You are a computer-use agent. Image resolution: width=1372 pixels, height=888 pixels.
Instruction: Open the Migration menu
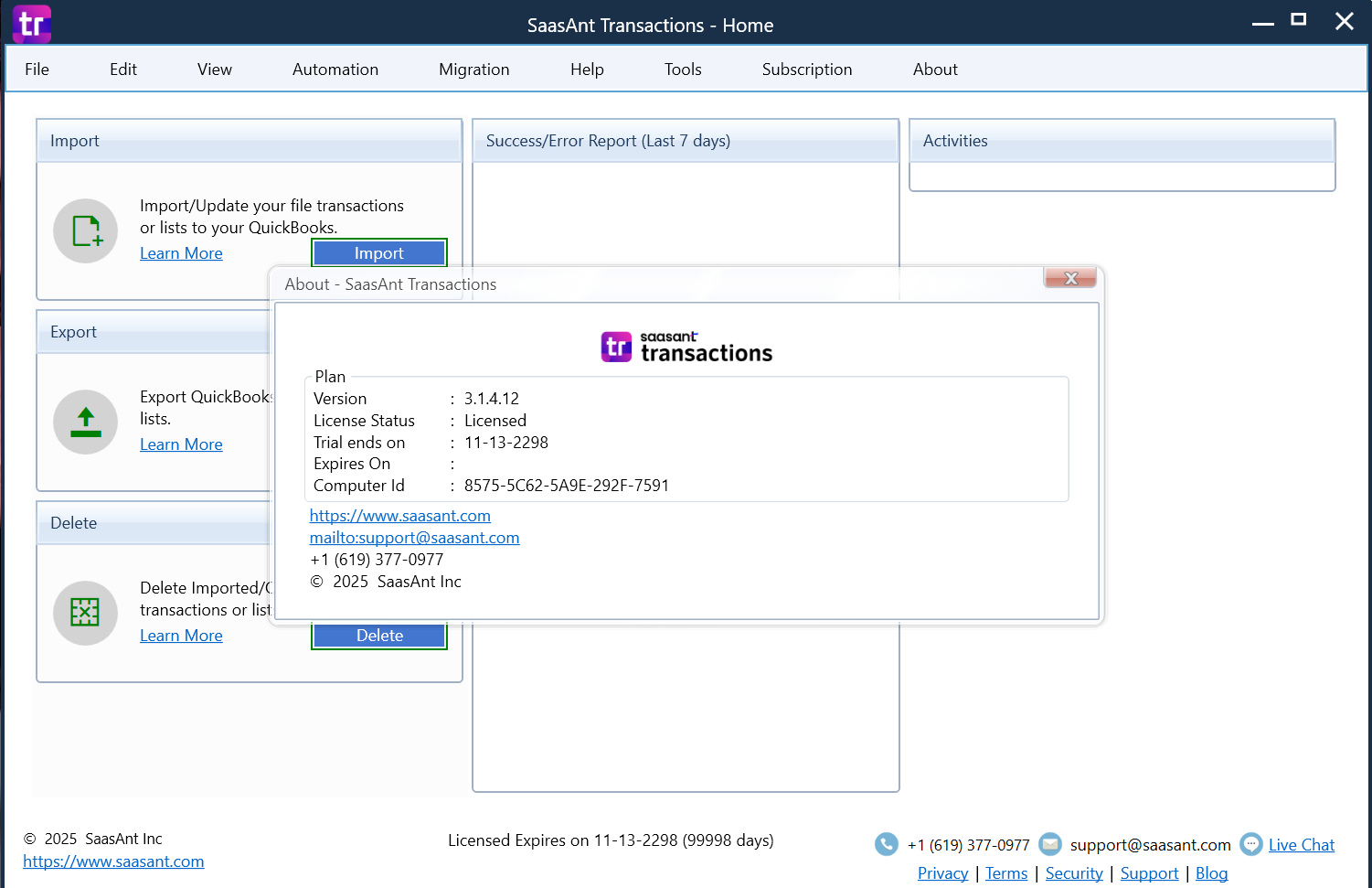coord(474,70)
